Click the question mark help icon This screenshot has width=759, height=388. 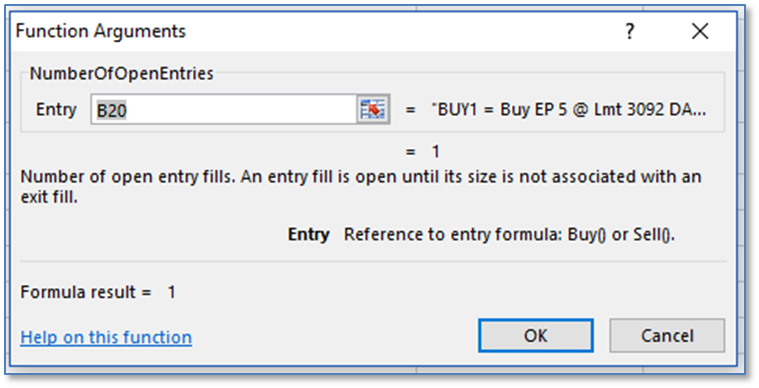[x=629, y=31]
